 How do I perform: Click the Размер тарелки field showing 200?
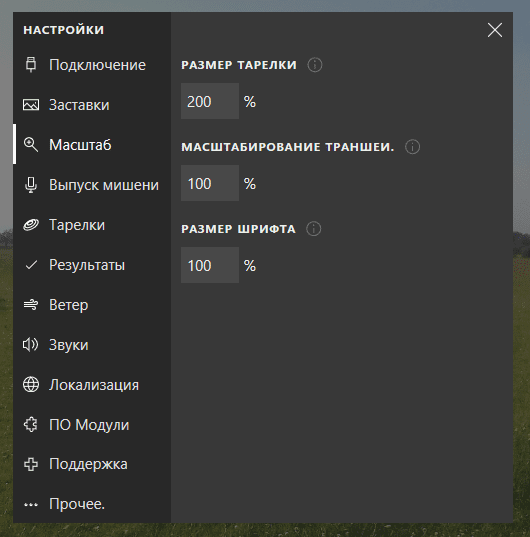point(210,101)
